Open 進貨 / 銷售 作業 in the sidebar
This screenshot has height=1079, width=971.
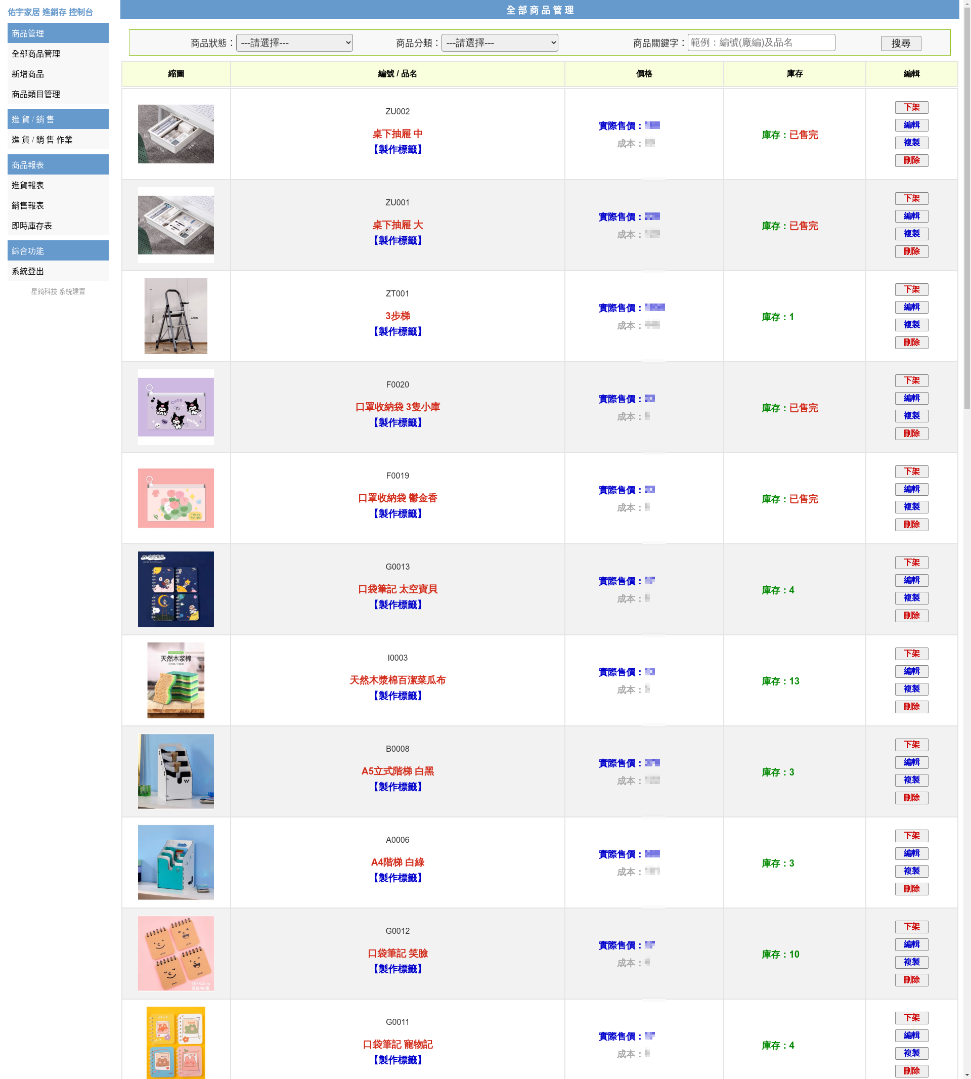(42, 140)
